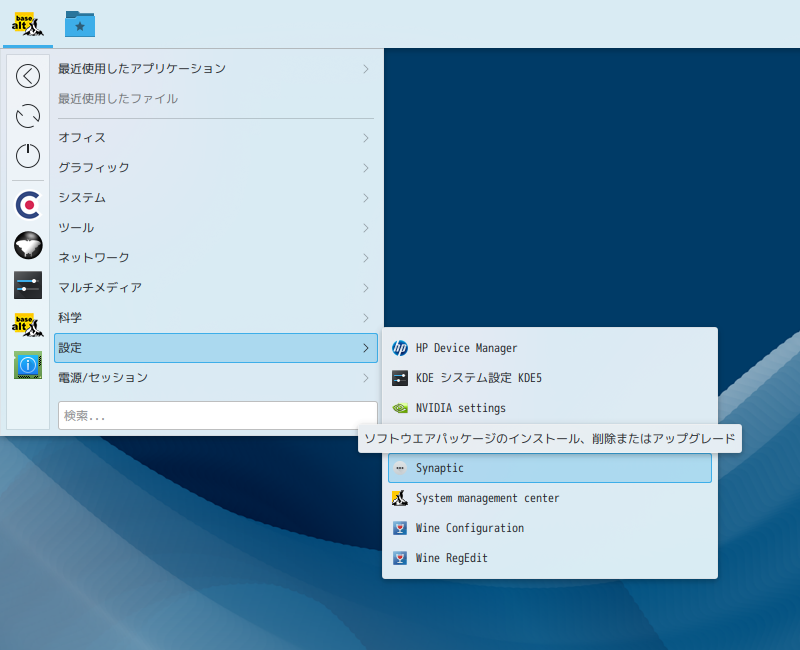The image size is (800, 650).
Task: Open the ネットワーク category
Action: click(216, 258)
